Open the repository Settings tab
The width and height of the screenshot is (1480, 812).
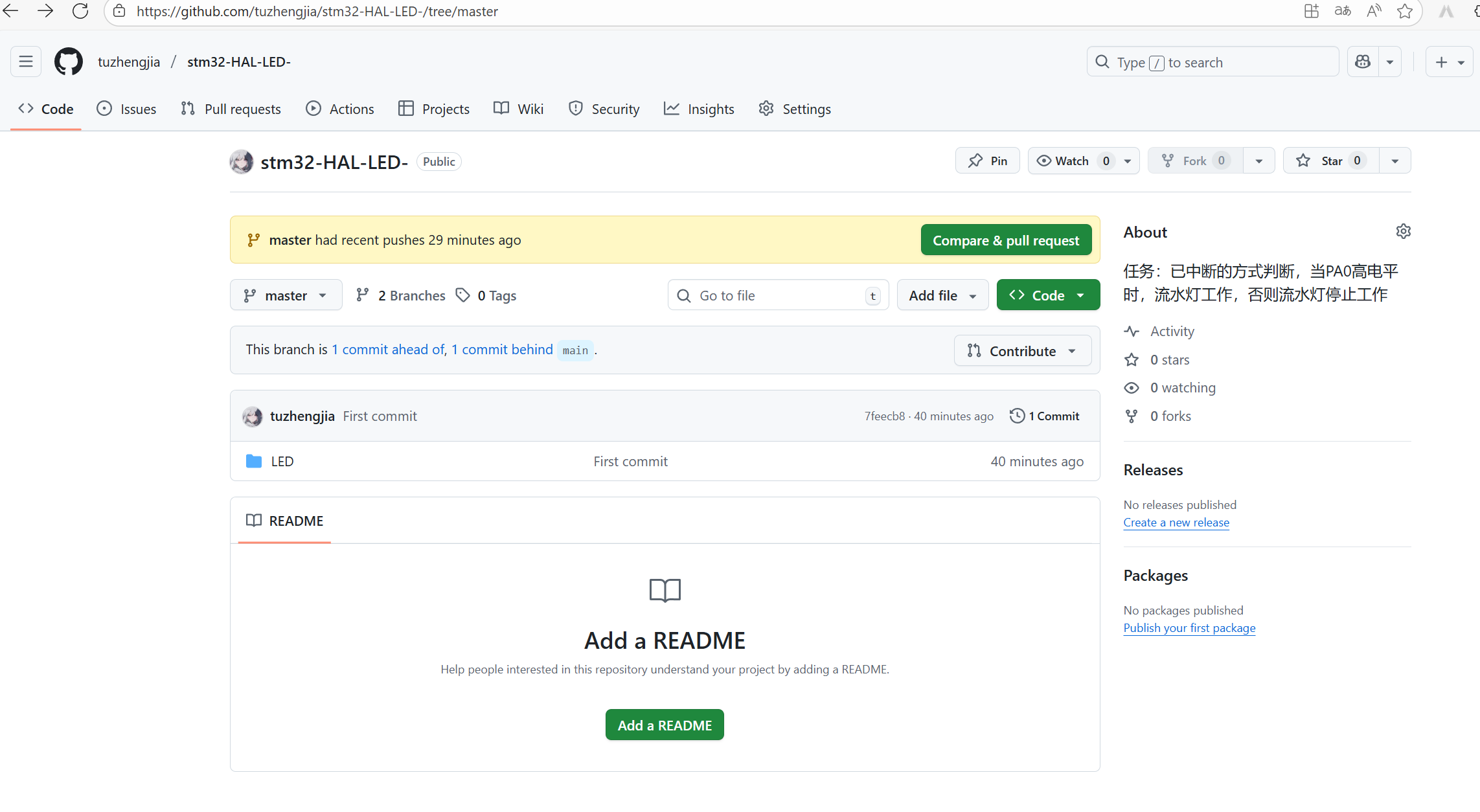tap(795, 109)
